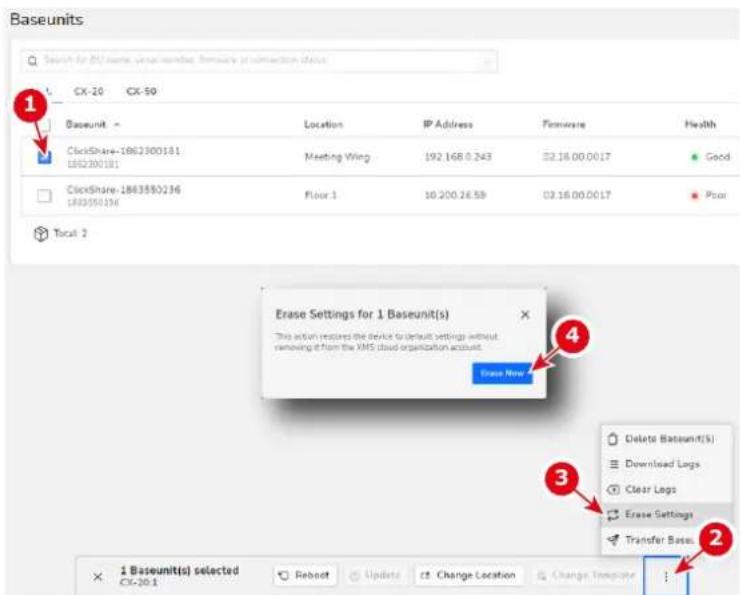Click the IP Address column header
Viewport: 740px width, 595px height.
tap(448, 125)
